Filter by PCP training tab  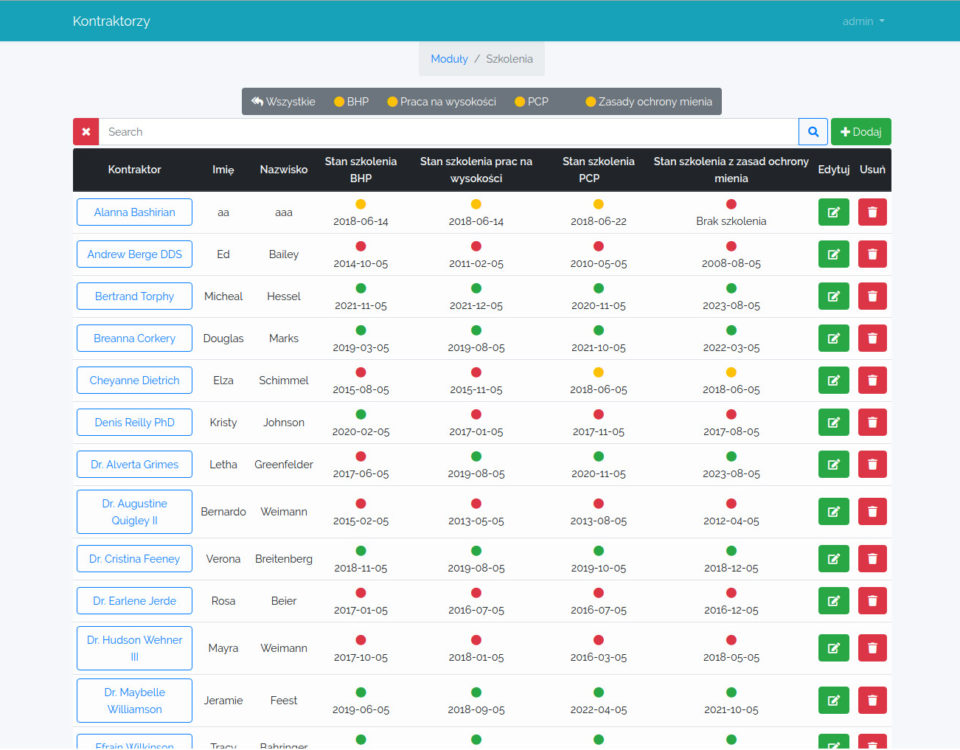click(531, 102)
